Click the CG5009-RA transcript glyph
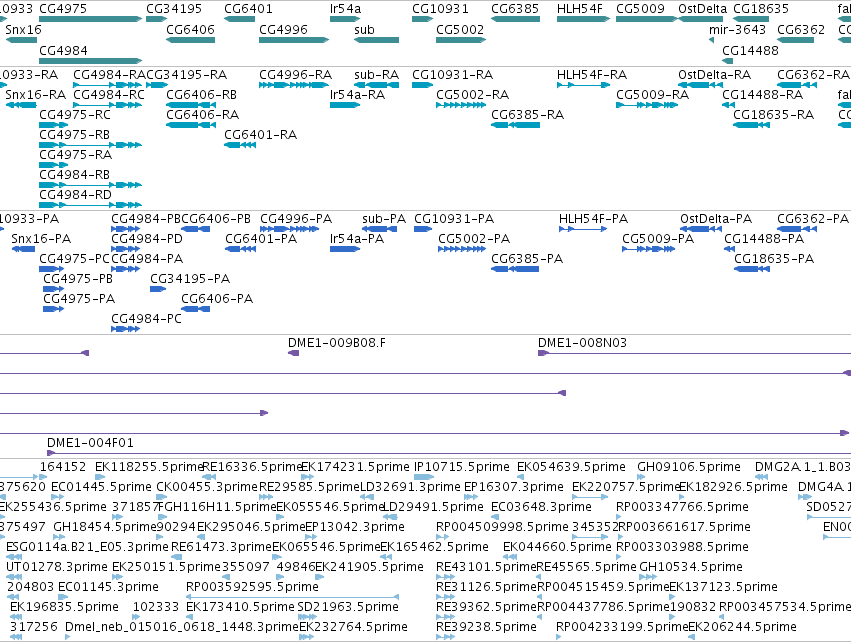 tap(647, 105)
